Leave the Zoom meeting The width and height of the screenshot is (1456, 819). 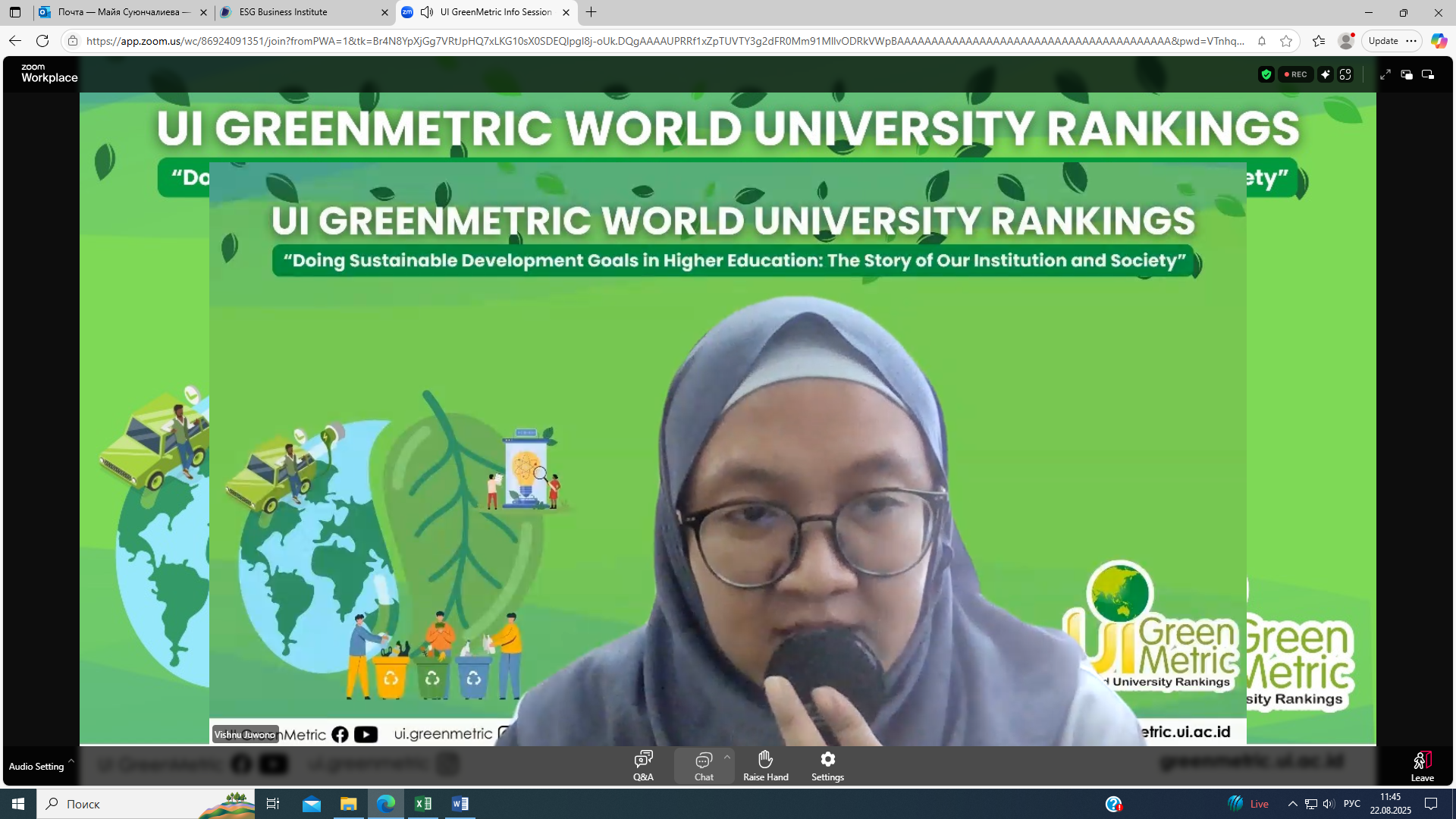point(1422,766)
